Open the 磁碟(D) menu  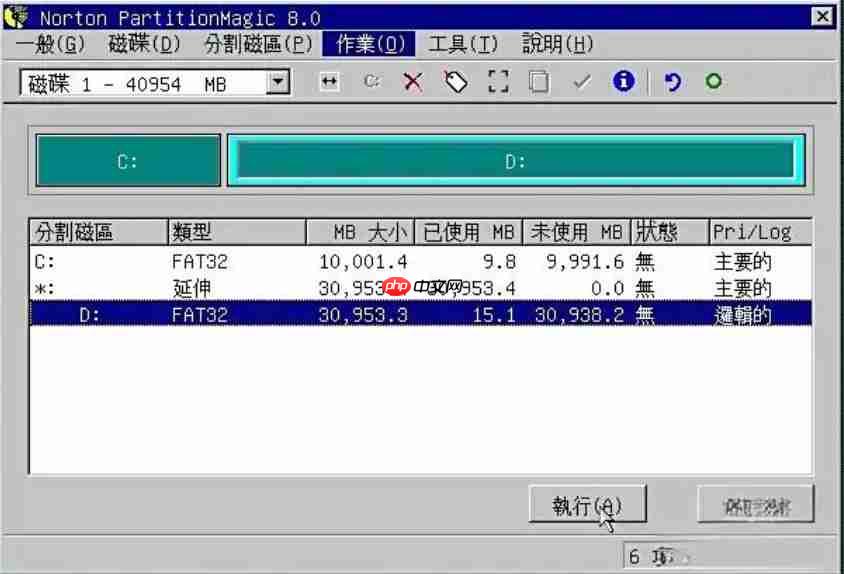point(144,44)
